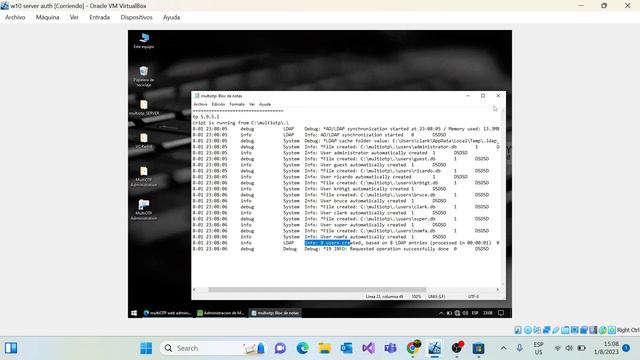The height and width of the screenshot is (360, 640).
Task: Open Notepad's Edición menu
Action: [x=218, y=104]
